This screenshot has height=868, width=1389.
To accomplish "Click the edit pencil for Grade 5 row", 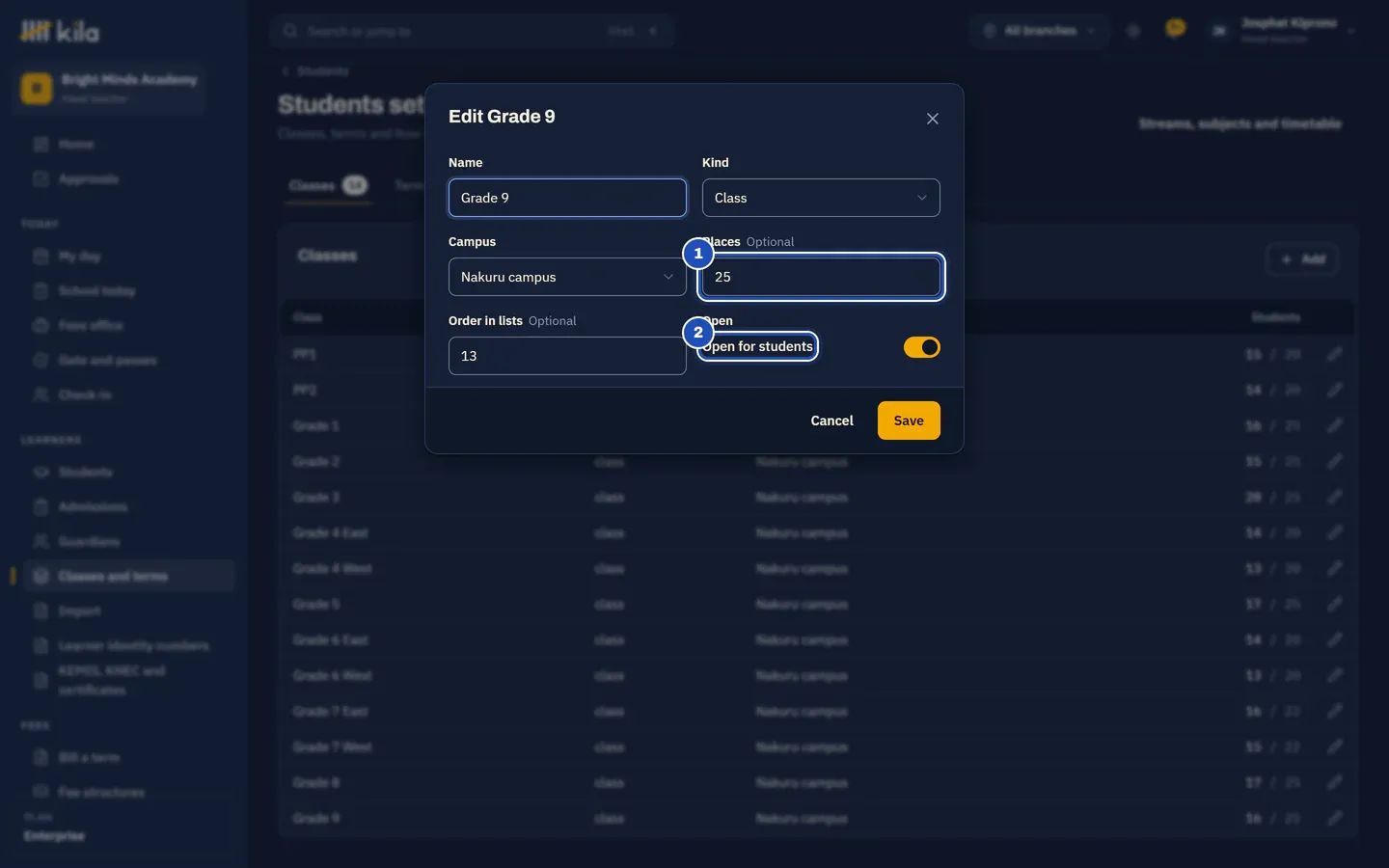I will 1334,605.
